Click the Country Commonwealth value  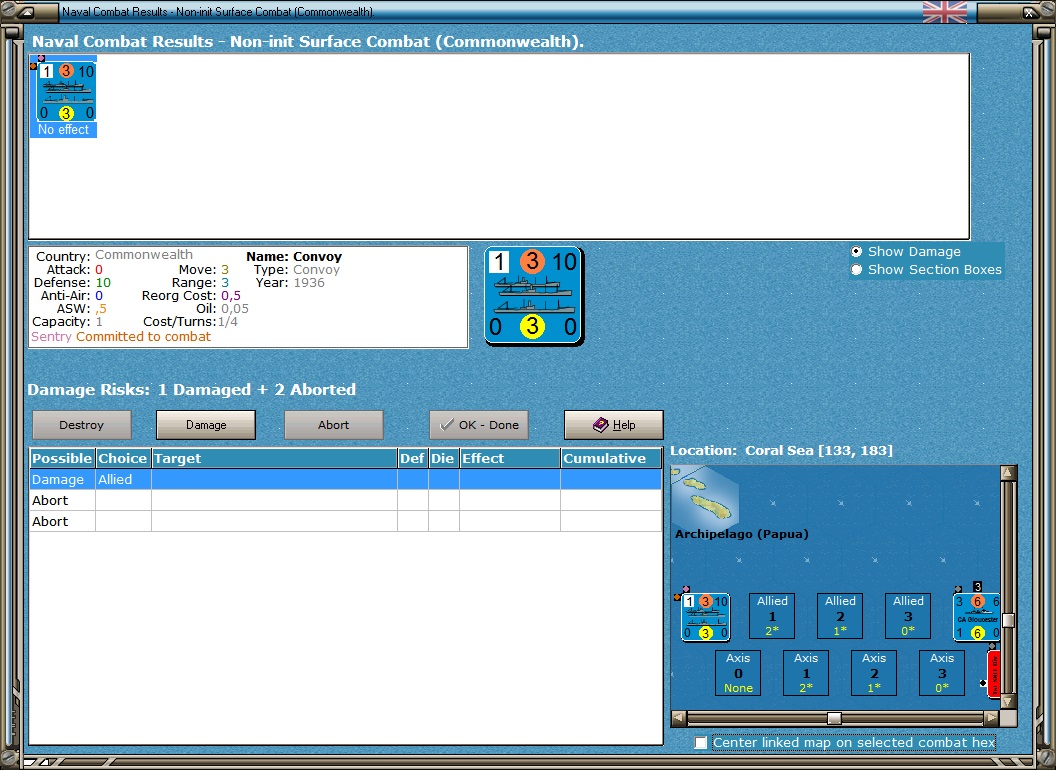coord(143,255)
